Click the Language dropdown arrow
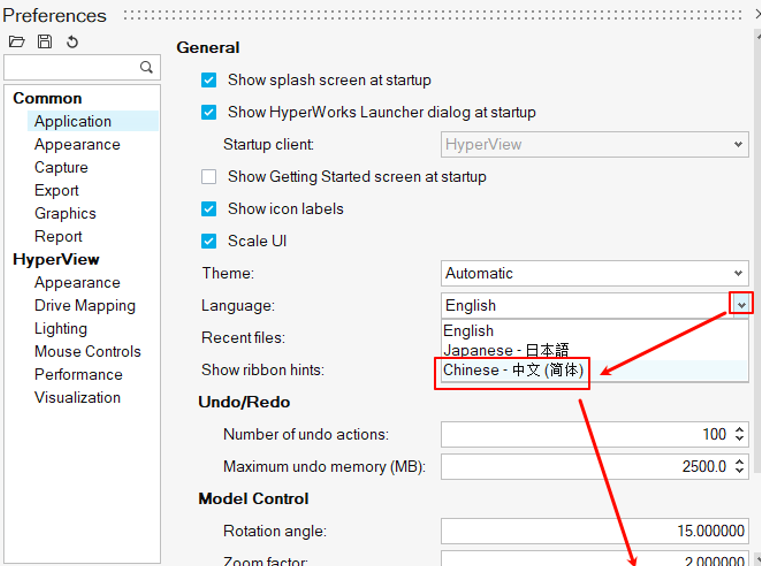Viewport: 761px width, 566px height. click(740, 304)
